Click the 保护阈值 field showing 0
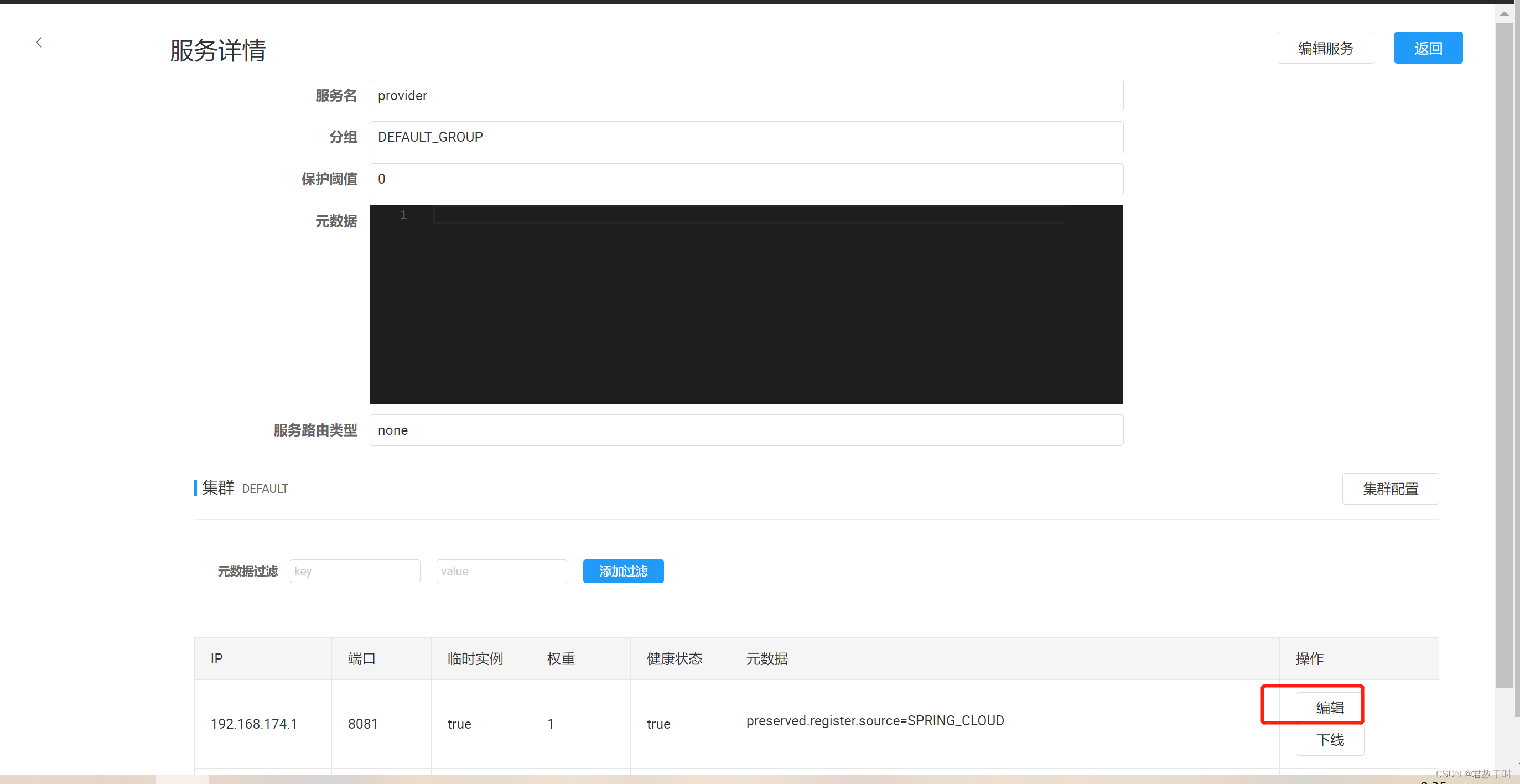 point(746,179)
